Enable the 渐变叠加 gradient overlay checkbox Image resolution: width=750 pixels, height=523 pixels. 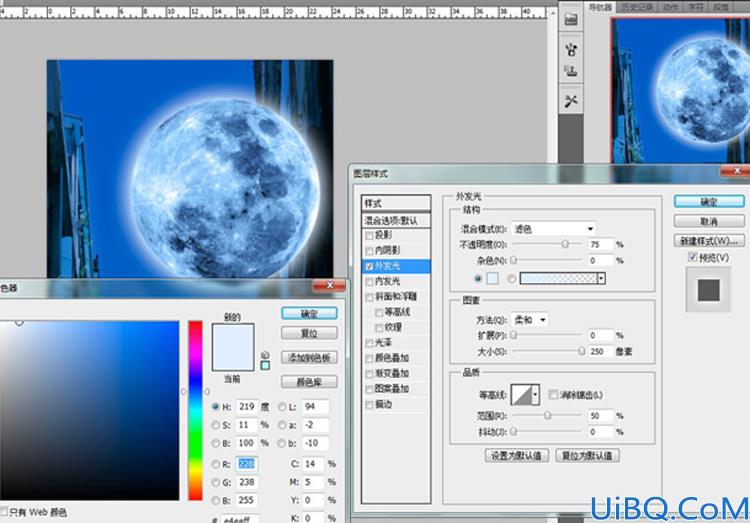click(369, 374)
